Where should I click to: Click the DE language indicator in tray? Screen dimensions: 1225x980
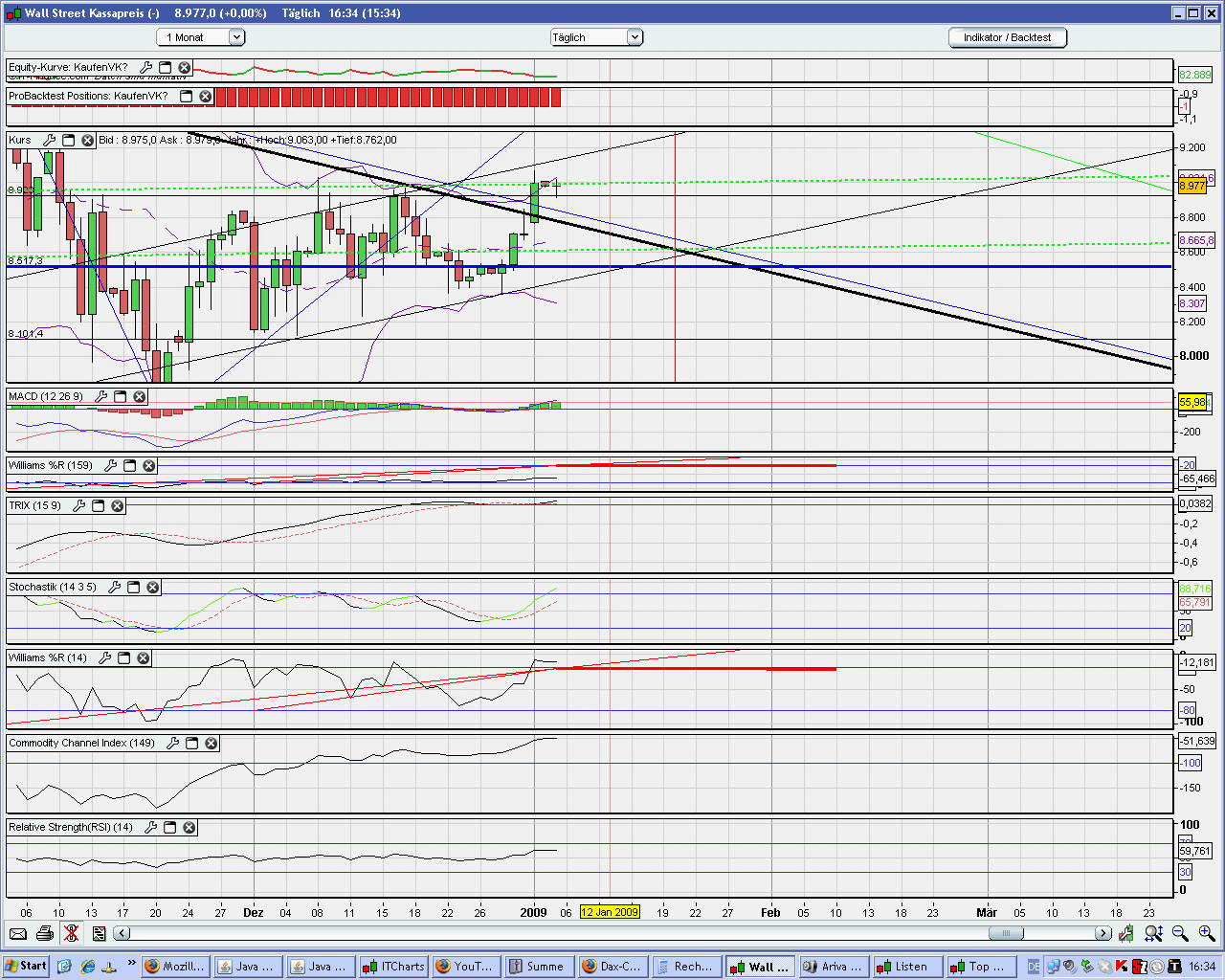(x=1034, y=967)
